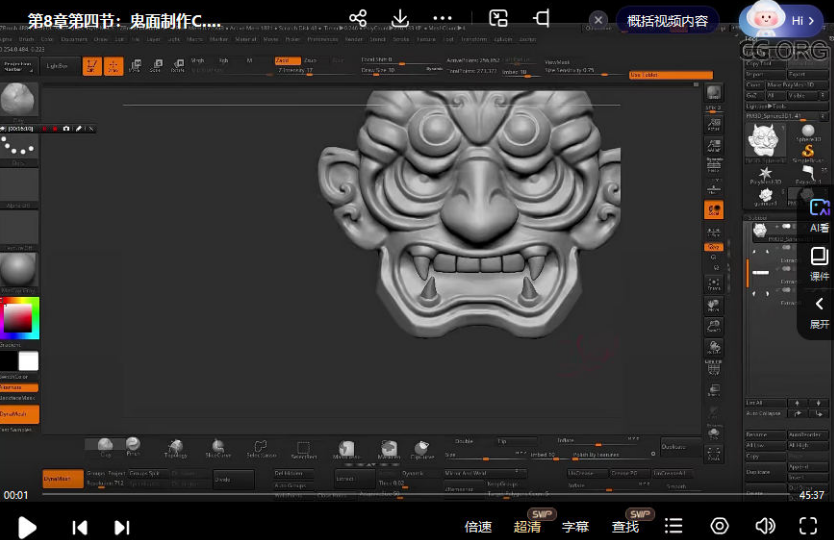This screenshot has width=834, height=540.
Task: Toggle the Zsub button
Action: [310, 61]
